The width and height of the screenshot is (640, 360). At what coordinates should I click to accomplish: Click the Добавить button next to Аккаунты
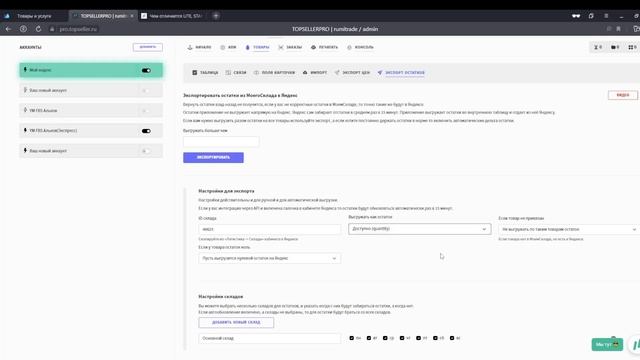pos(148,47)
